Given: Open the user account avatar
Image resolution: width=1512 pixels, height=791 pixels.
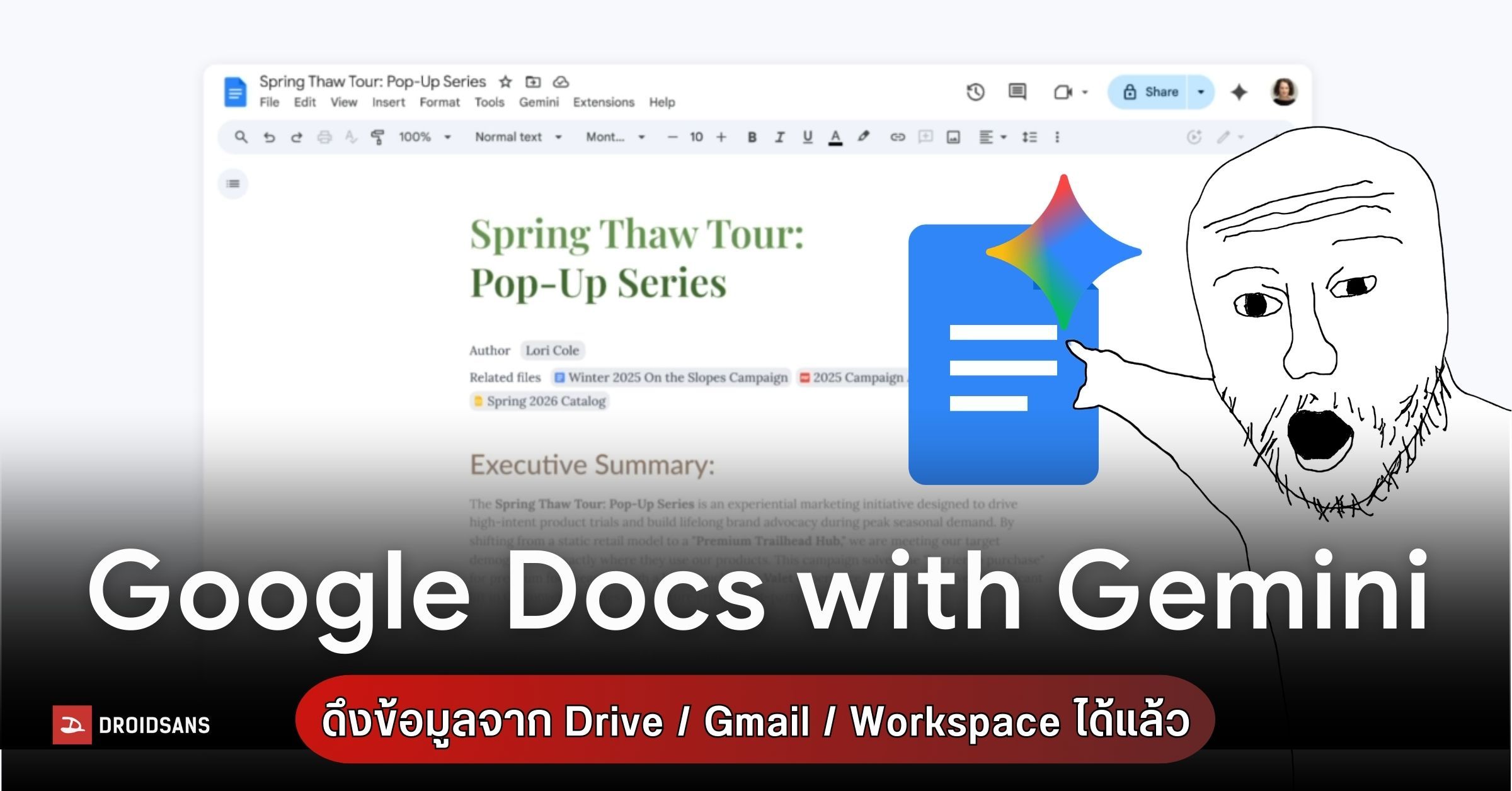Looking at the screenshot, I should (x=1284, y=92).
